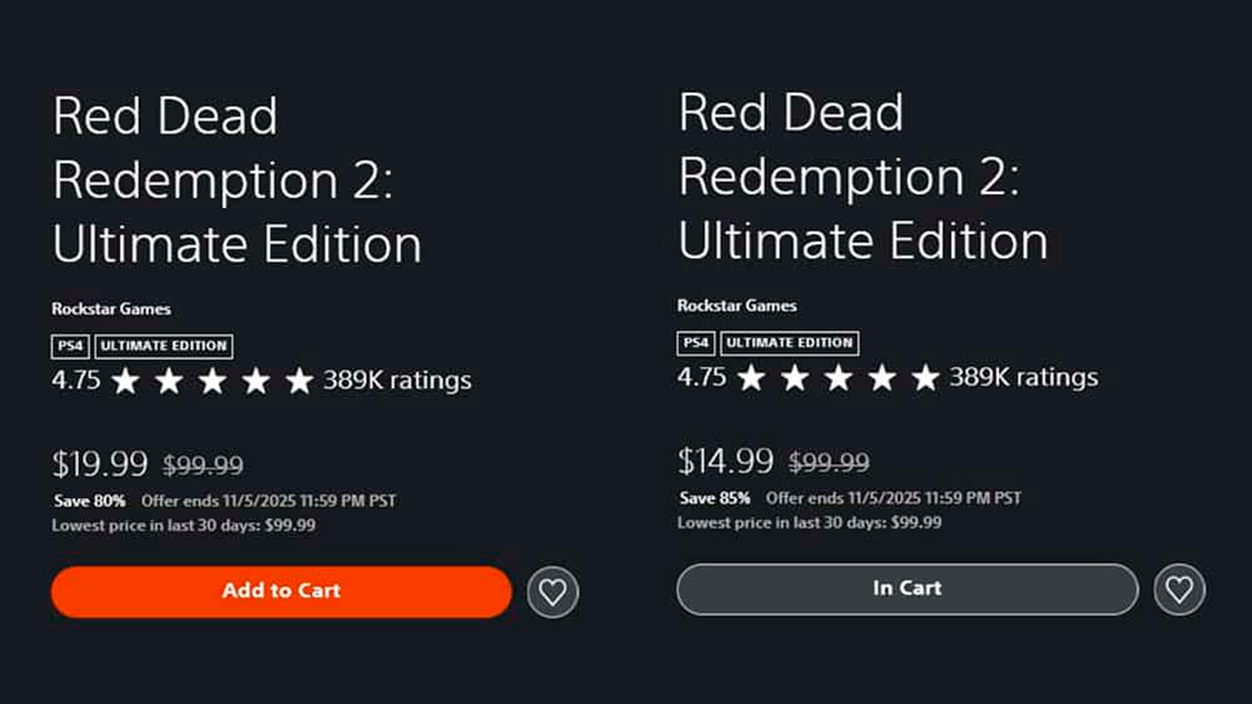Click the ULTIMATE EDITION badge on the left
Image resolution: width=1252 pixels, height=704 pixels.
click(x=163, y=346)
